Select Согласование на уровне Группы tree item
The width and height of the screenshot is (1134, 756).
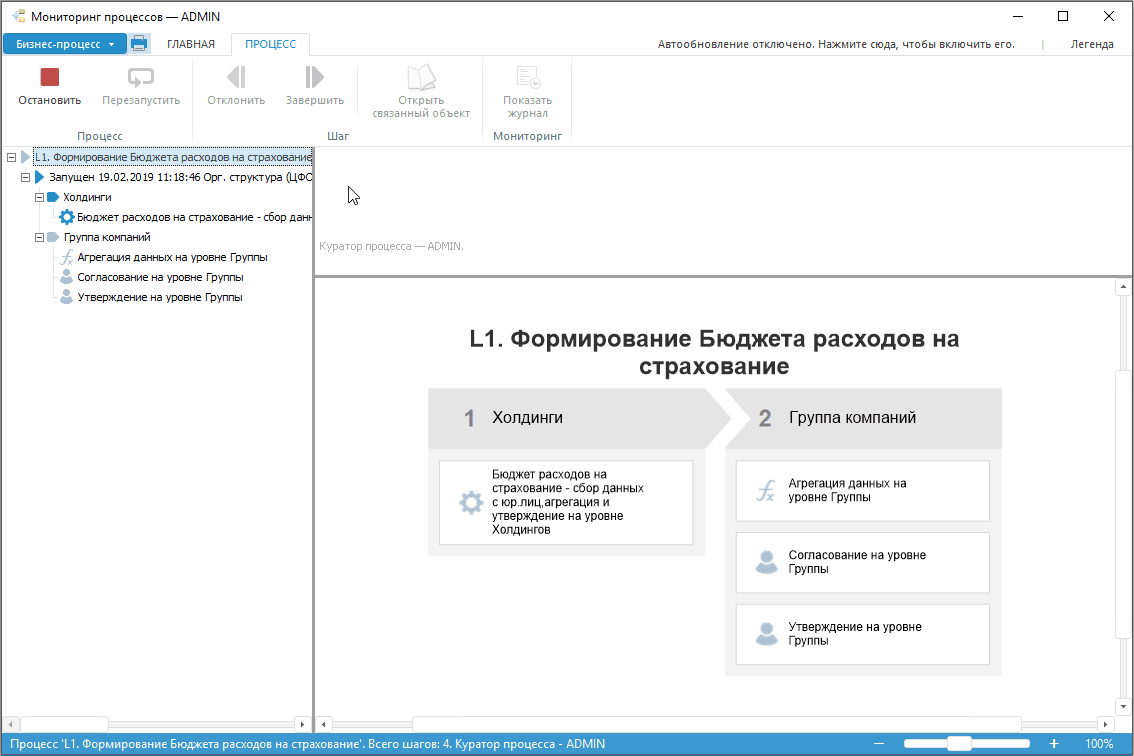pos(160,277)
